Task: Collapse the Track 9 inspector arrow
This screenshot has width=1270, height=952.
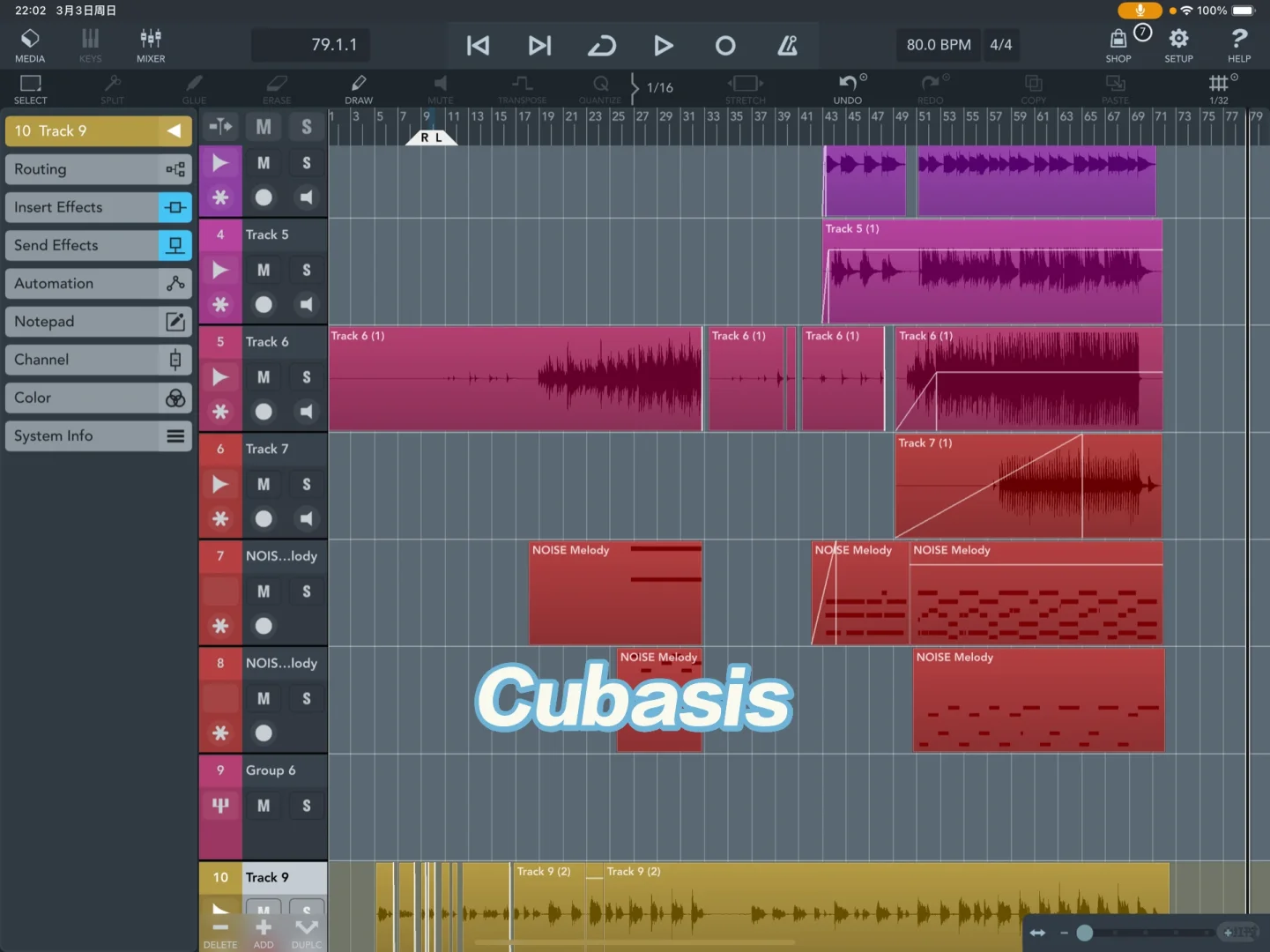Action: (175, 131)
